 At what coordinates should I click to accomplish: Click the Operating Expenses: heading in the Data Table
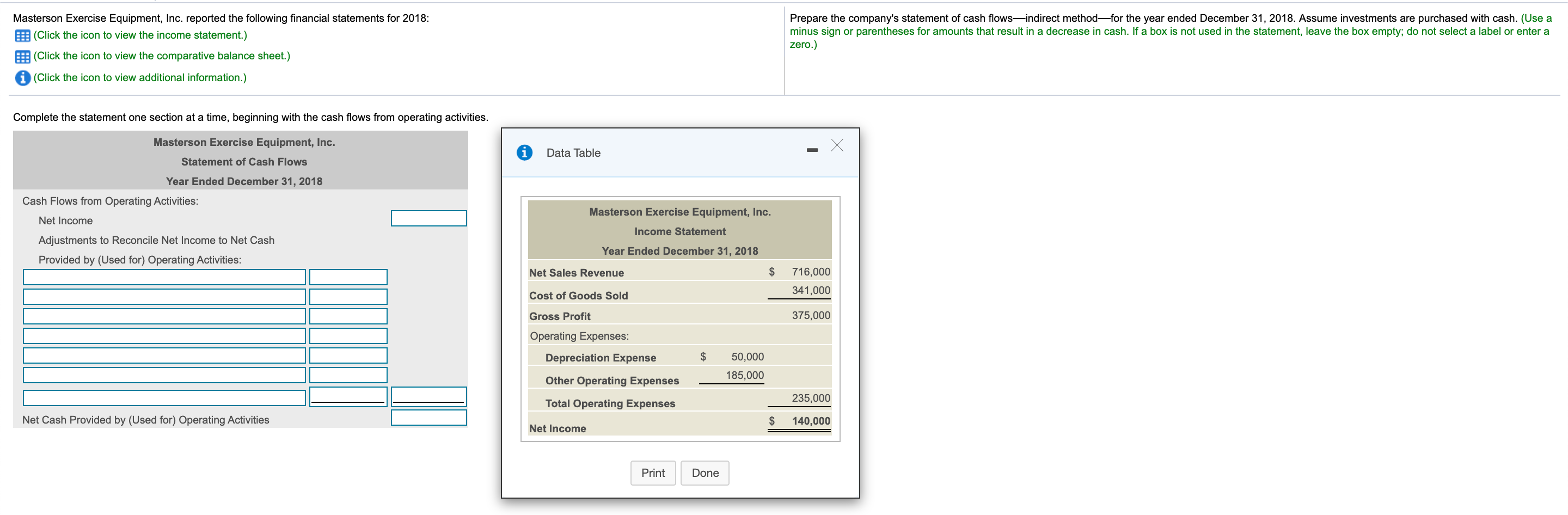tap(579, 336)
